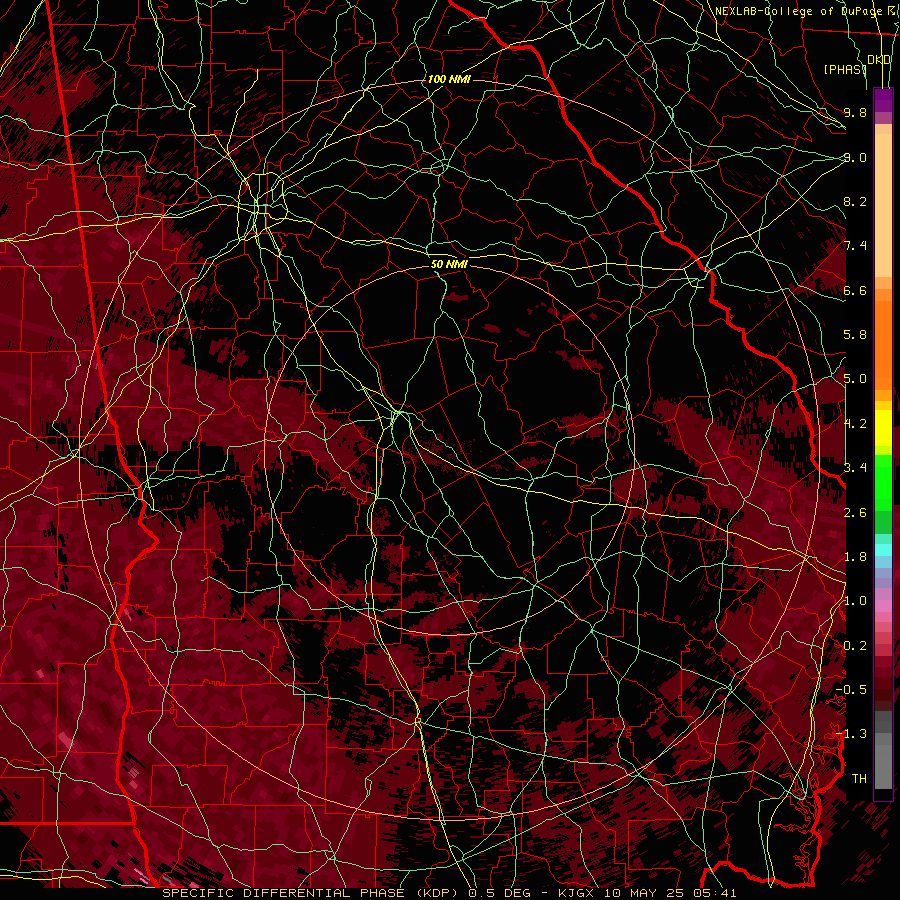The image size is (900, 900).
Task: Pick the cyan segment of the color bar
Action: (883, 550)
